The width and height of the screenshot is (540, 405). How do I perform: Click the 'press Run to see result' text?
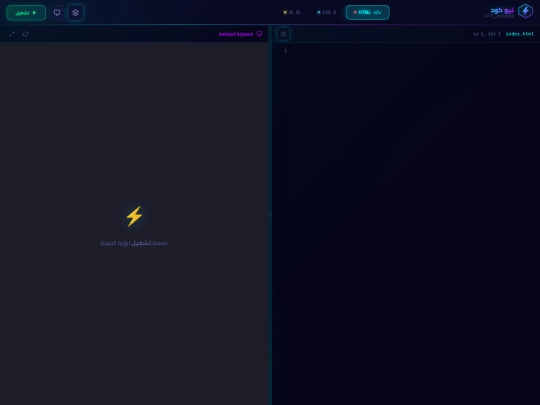134,243
